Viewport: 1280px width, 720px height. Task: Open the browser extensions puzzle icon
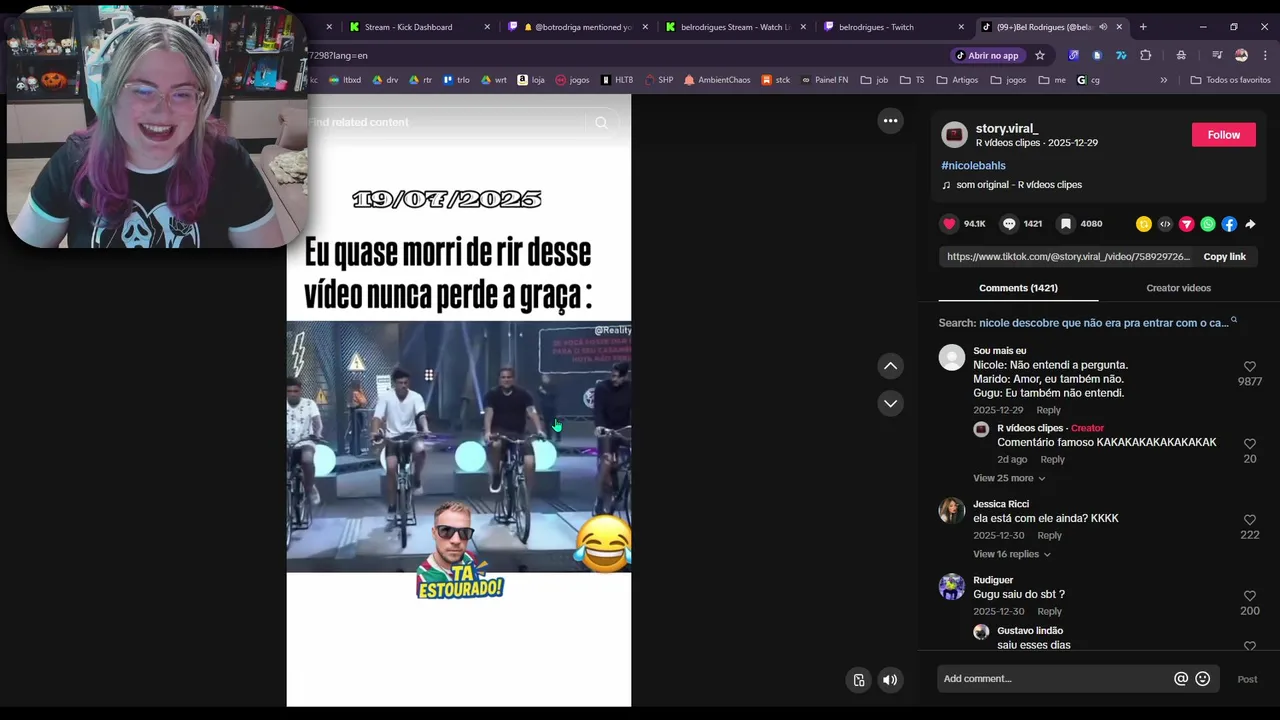[1146, 55]
